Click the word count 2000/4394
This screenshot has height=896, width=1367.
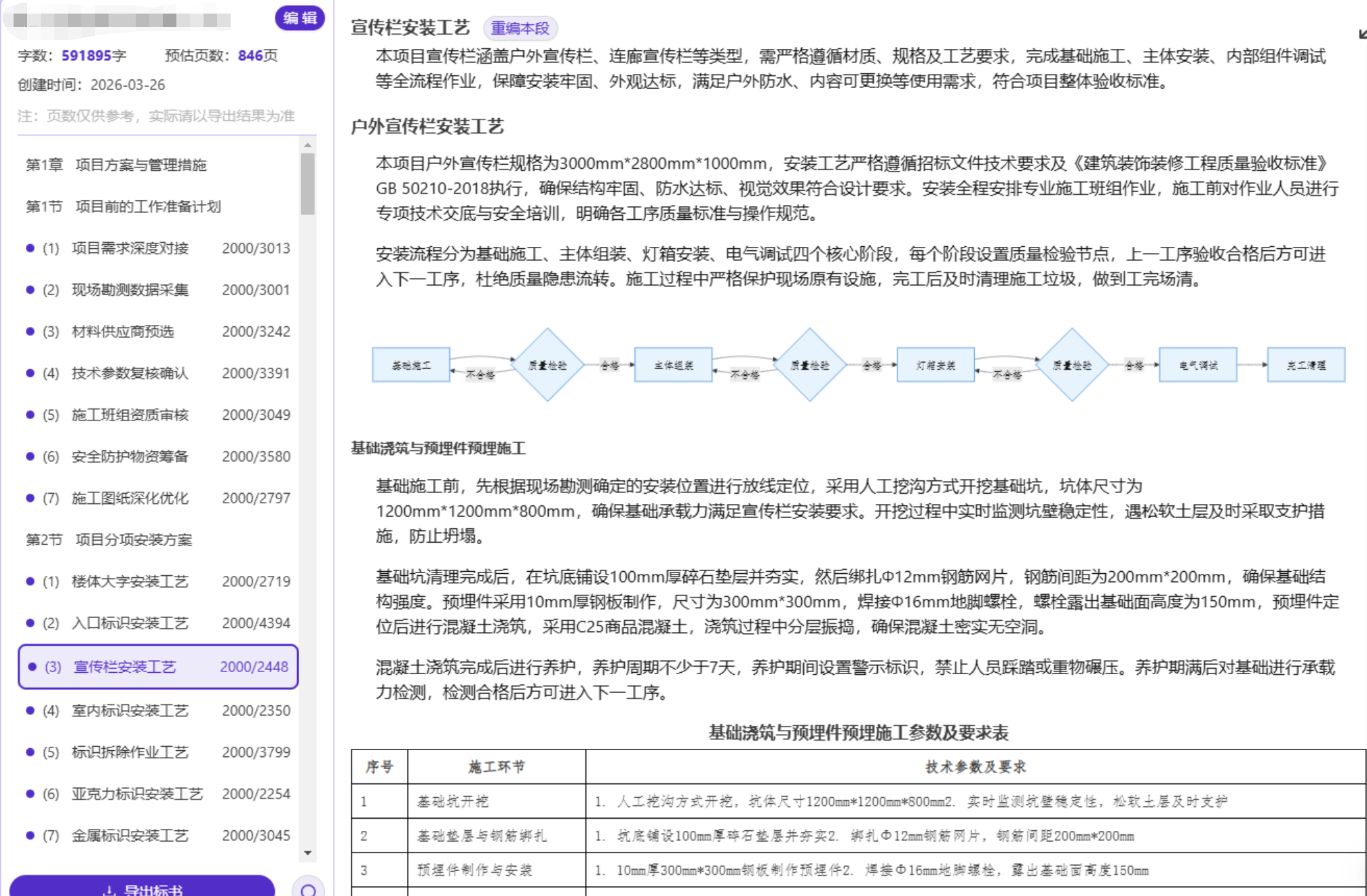click(x=256, y=623)
